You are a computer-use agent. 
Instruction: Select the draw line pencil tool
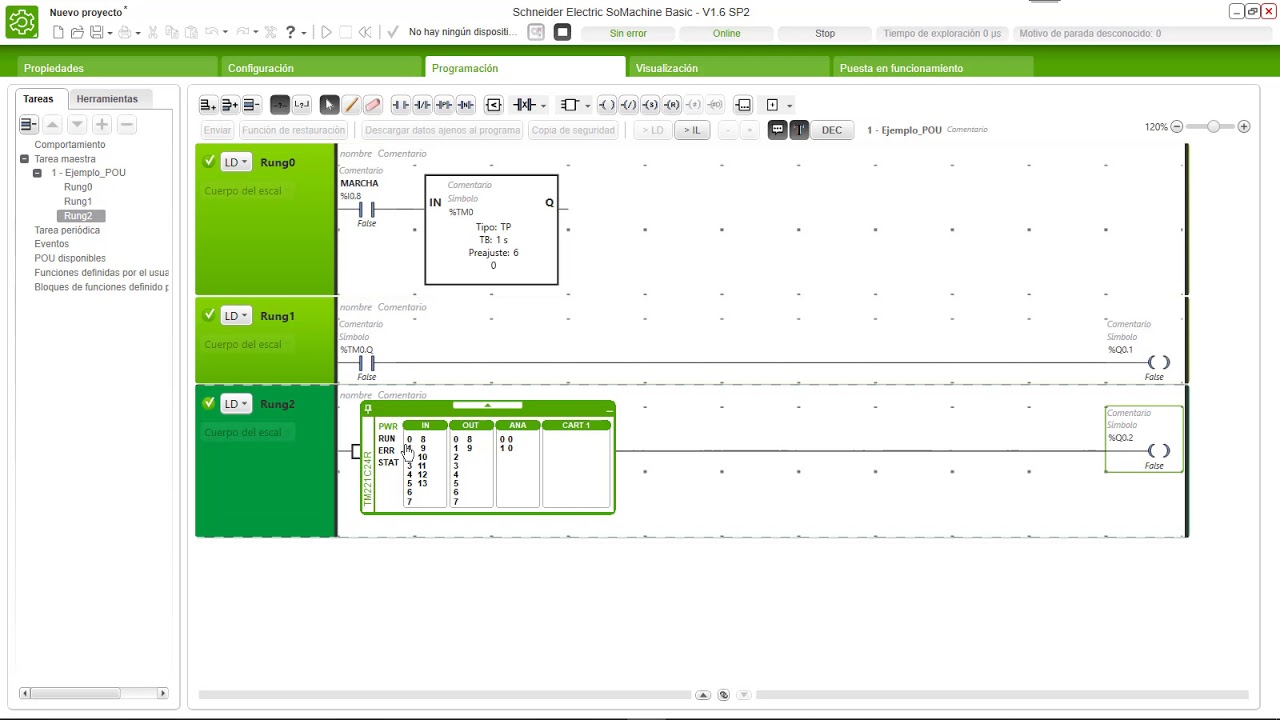coord(351,105)
